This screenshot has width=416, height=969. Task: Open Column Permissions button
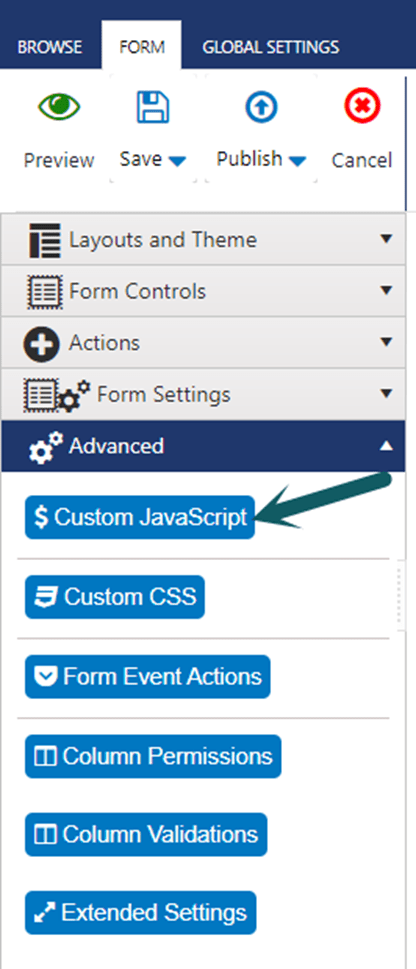click(x=153, y=756)
